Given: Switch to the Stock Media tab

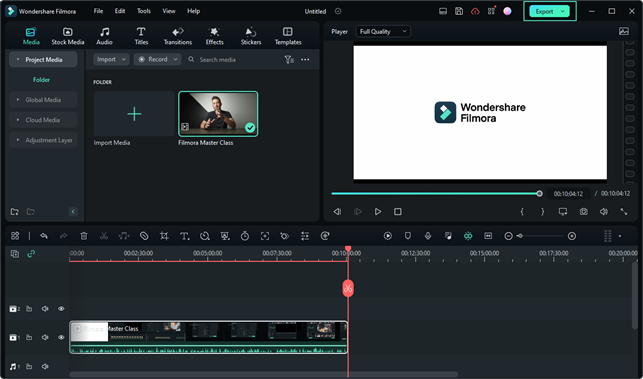Looking at the screenshot, I should tap(68, 36).
